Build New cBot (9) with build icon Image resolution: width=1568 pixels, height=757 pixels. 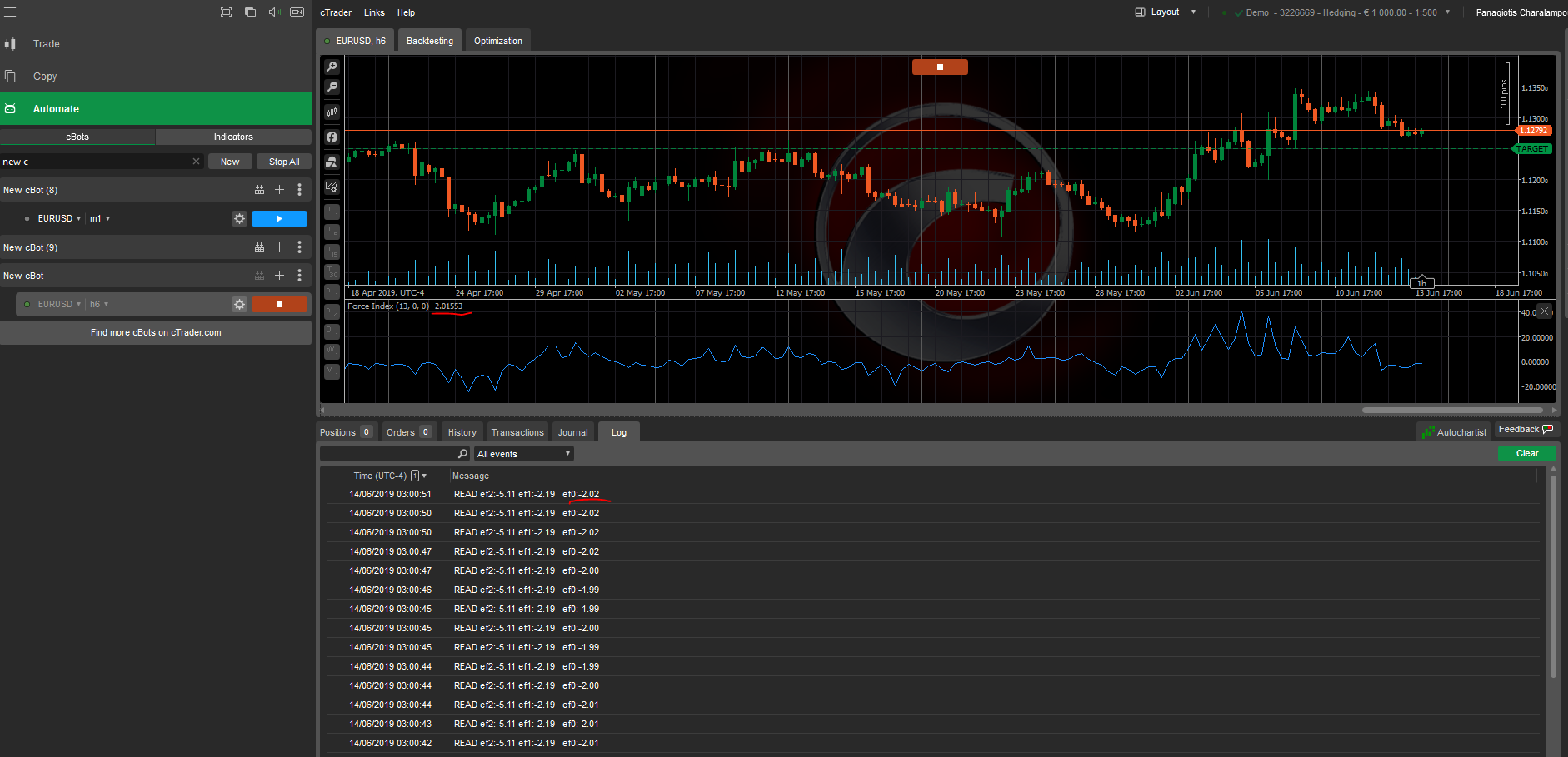[x=260, y=247]
